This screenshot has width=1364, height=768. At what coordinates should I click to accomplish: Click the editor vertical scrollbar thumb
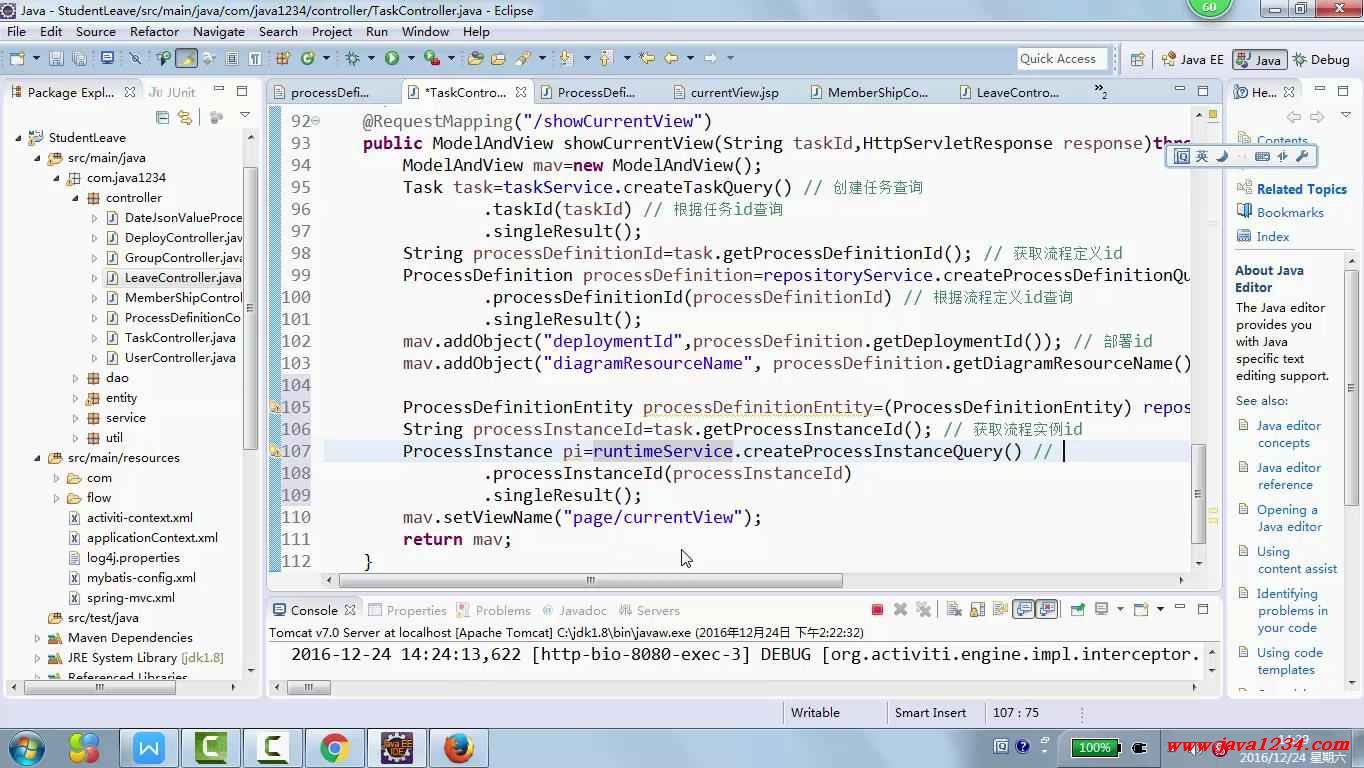point(1198,492)
